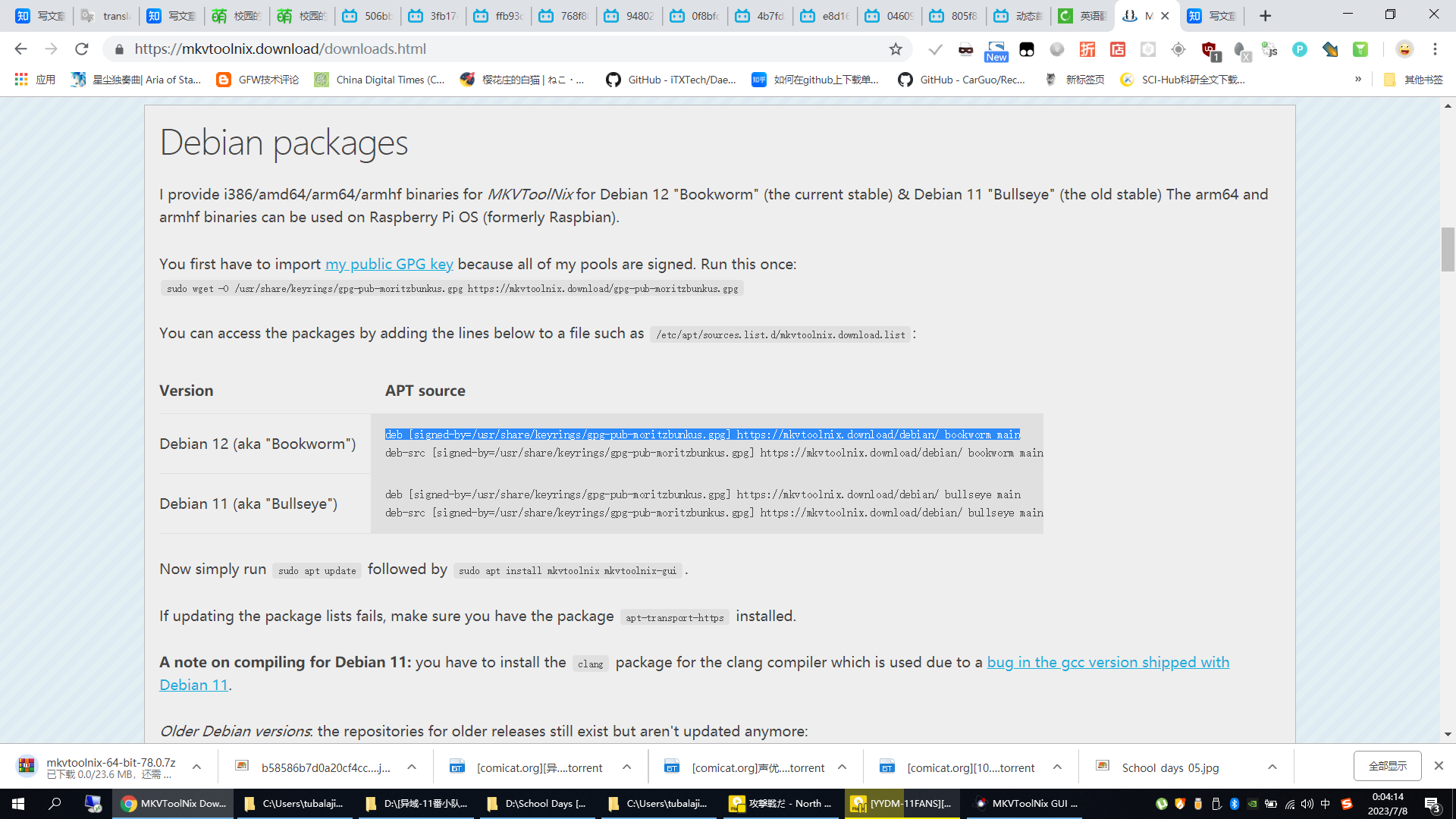The height and width of the screenshot is (819, 1456).
Task: Open the Chrome three-dot menu
Action: click(1435, 49)
